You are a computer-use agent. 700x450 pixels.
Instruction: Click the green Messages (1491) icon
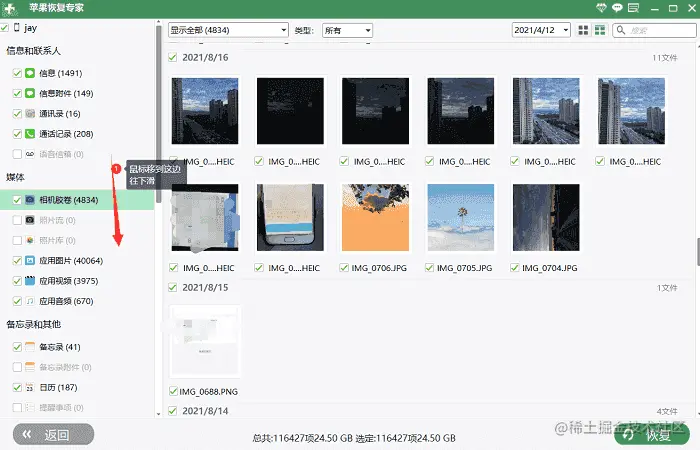(30, 73)
